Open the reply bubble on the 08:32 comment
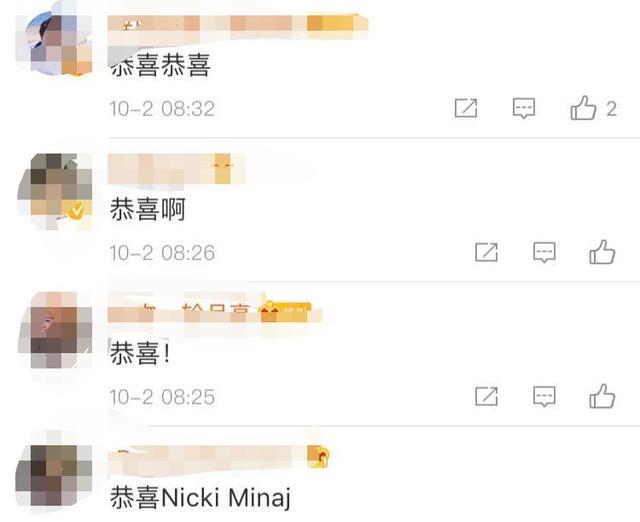 (524, 108)
